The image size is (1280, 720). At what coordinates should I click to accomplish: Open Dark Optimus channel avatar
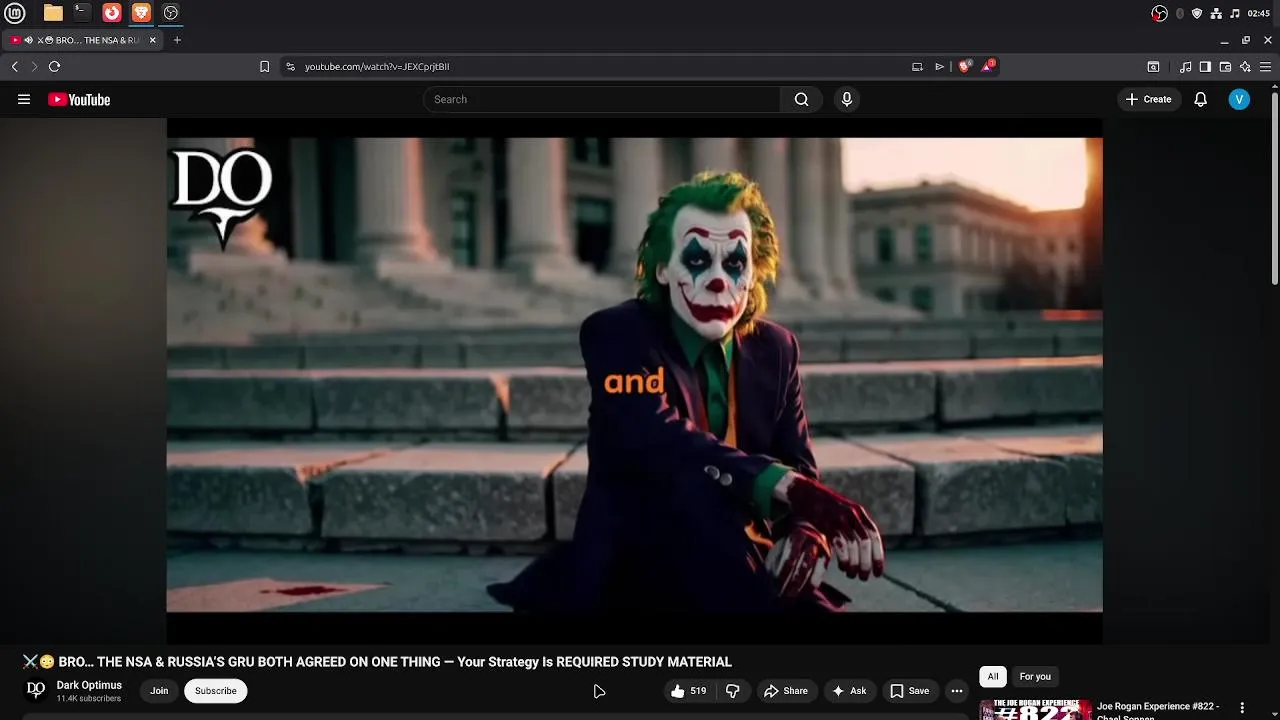[x=36, y=690]
